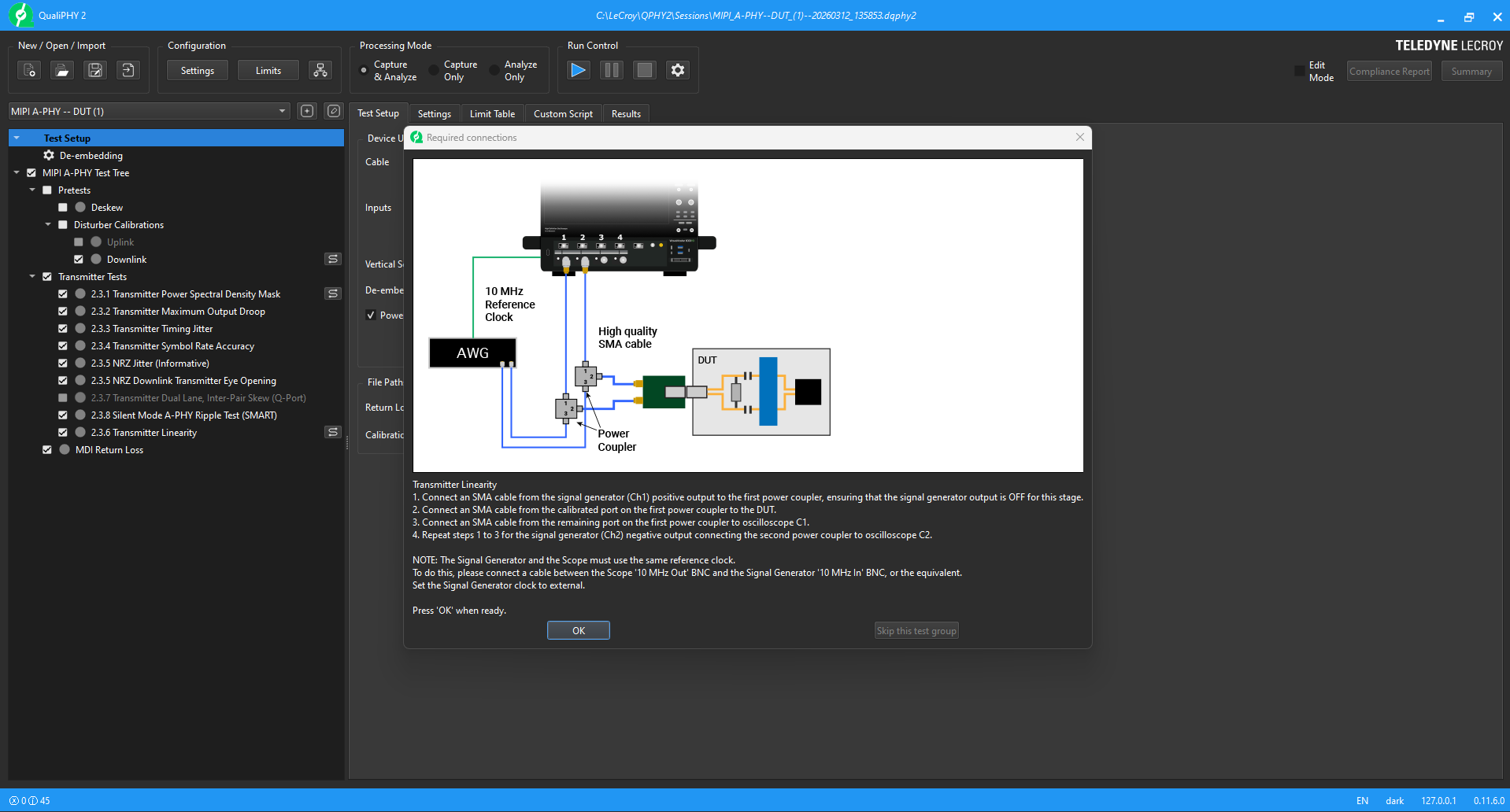
Task: Uncheck the 2.3.3 Transmitter Timing Jitter test
Action: point(63,329)
